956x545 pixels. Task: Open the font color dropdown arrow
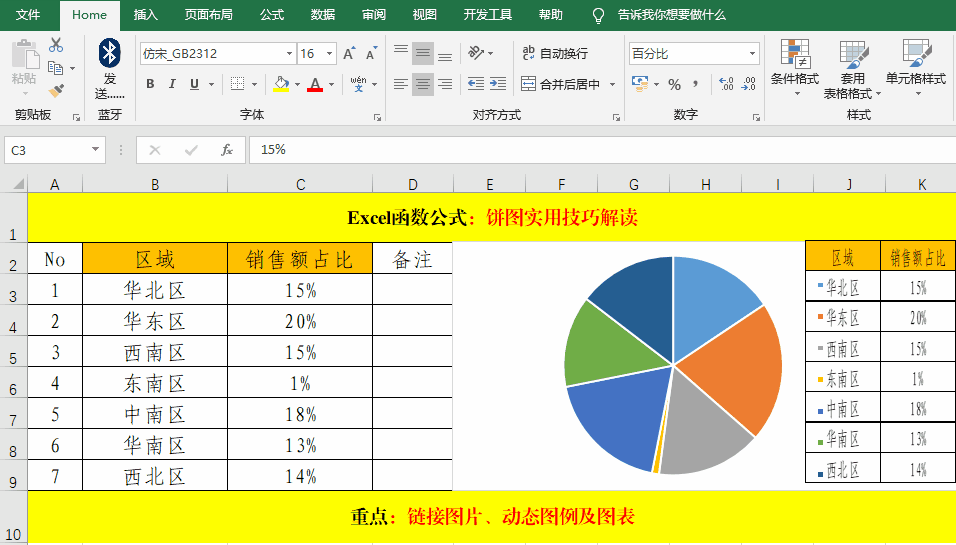[x=331, y=84]
